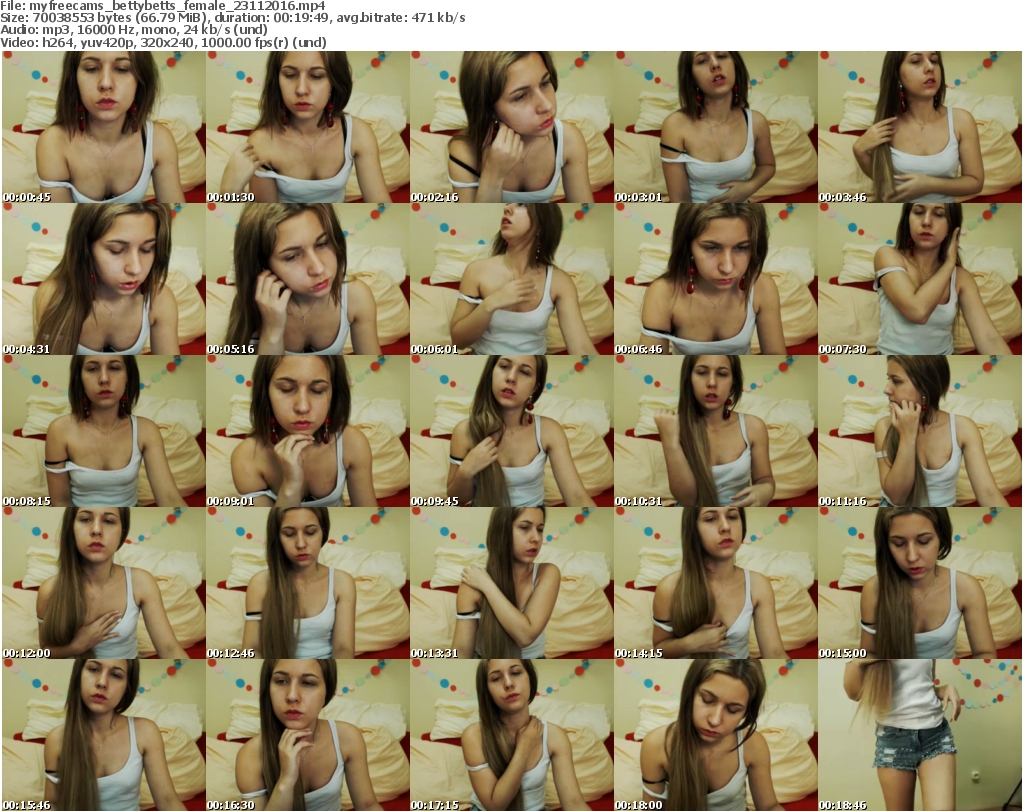This screenshot has width=1024, height=811.
Task: Click the 'Size: 70038553 bytes' info line
Action: [232, 18]
